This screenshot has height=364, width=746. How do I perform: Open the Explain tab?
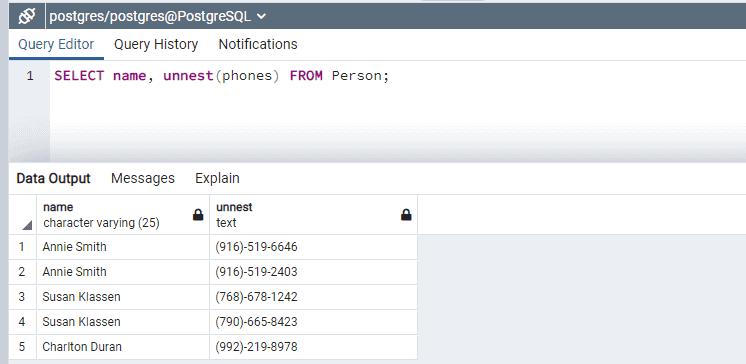pos(217,178)
